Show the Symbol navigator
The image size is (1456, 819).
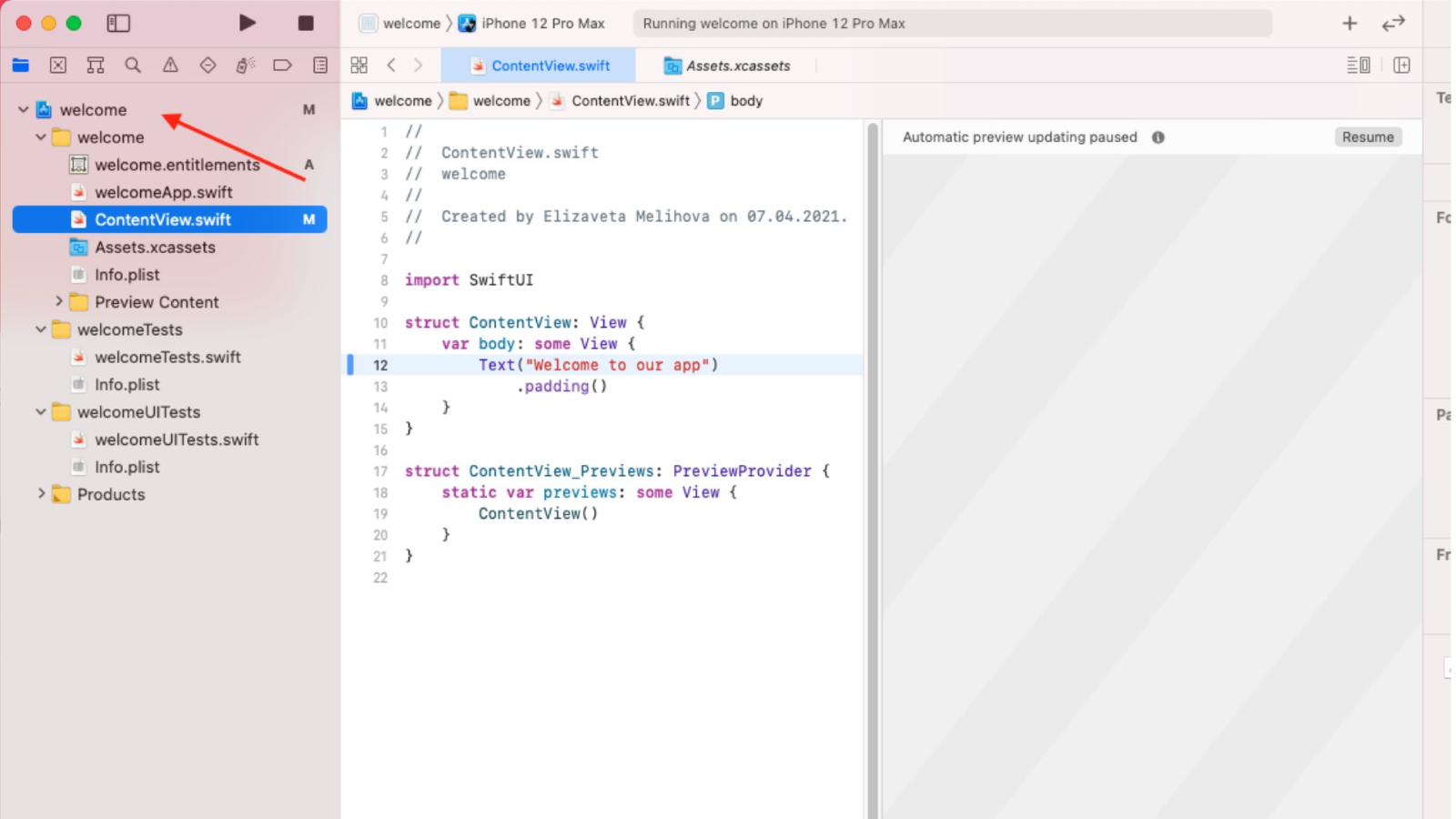96,65
